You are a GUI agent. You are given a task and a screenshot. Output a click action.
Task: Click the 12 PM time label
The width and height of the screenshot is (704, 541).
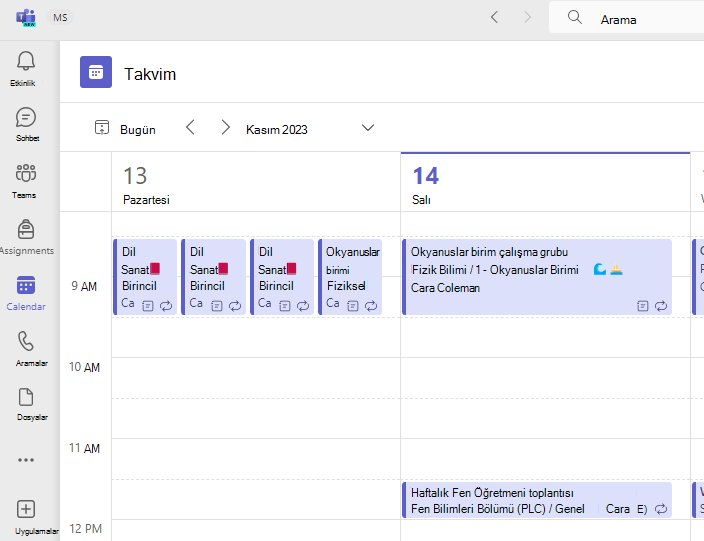(85, 529)
